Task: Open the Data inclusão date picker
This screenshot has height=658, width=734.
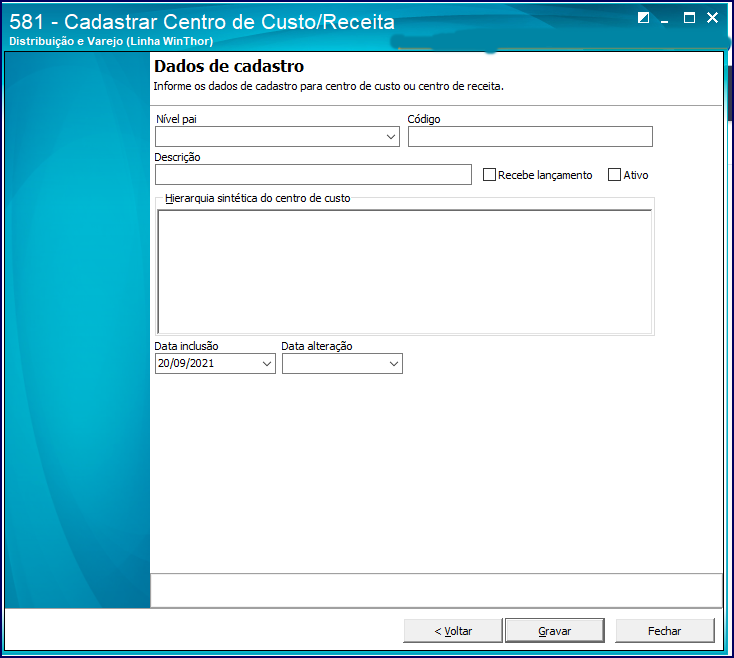Action: tap(267, 364)
